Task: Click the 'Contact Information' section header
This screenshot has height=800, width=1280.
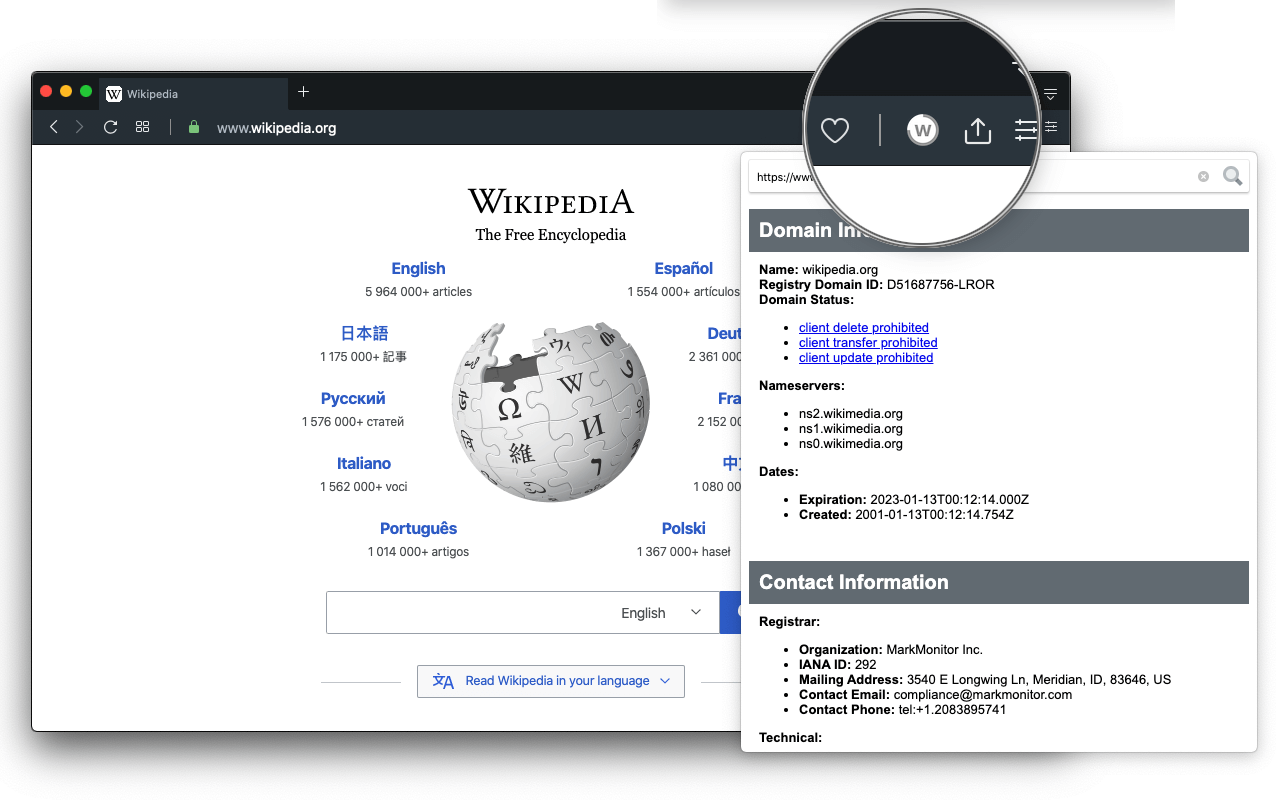Action: (x=999, y=582)
